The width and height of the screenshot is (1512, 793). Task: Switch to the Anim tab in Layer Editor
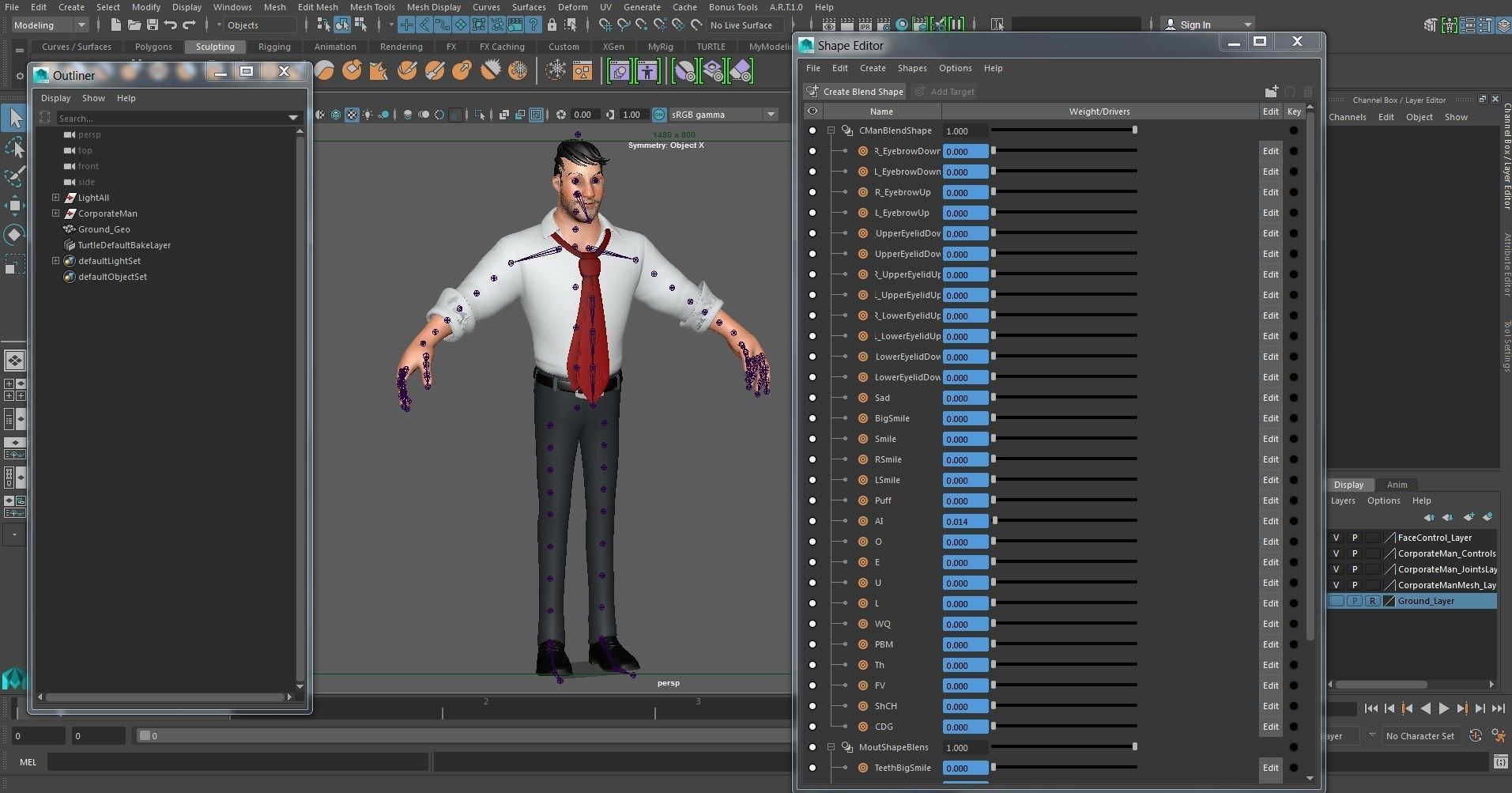coord(1397,485)
